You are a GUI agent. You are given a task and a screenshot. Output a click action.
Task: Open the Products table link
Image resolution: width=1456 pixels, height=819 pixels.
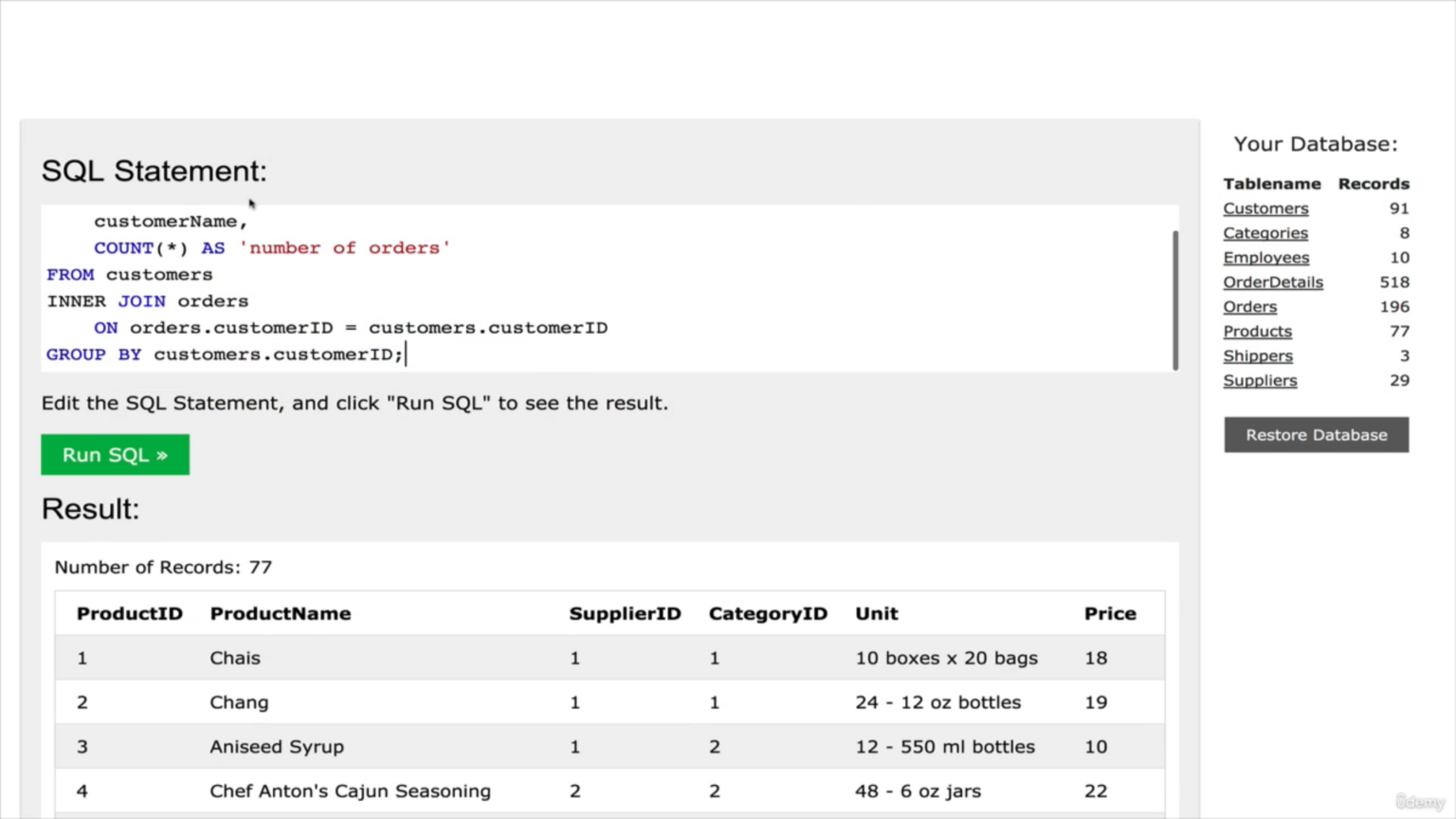coord(1257,332)
